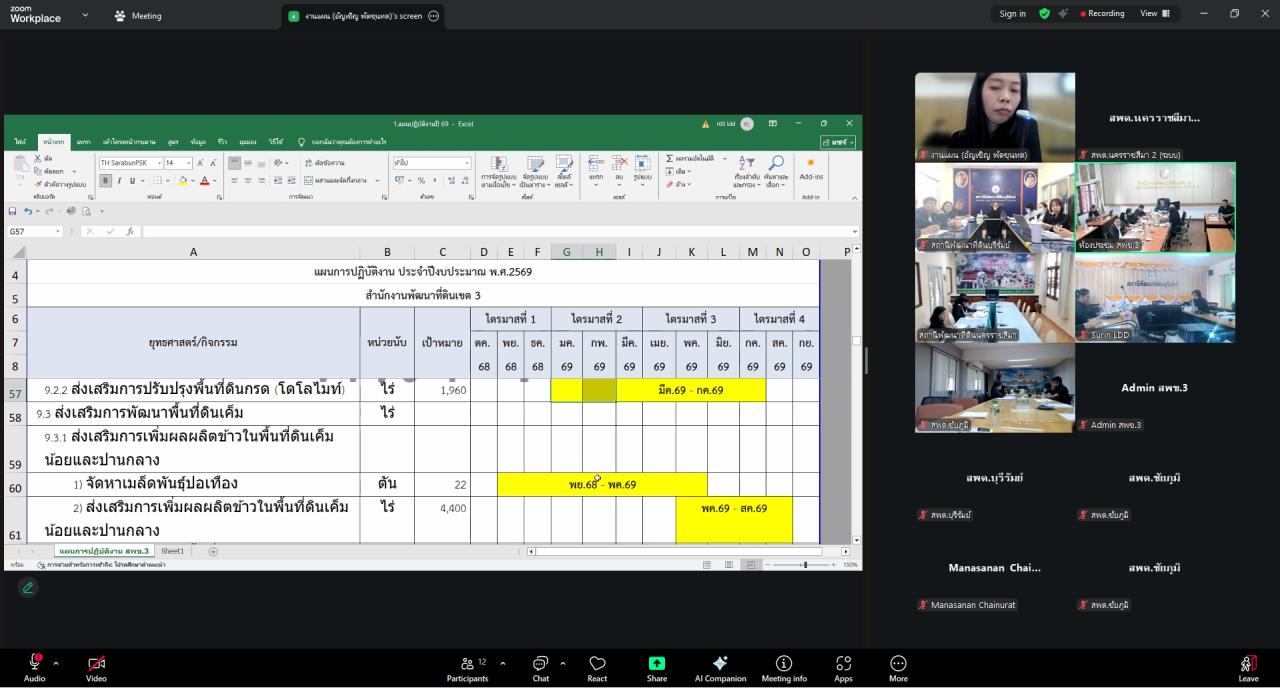This screenshot has height=688, width=1280.
Task: Expand the Participants options arrow
Action: pos(502,663)
